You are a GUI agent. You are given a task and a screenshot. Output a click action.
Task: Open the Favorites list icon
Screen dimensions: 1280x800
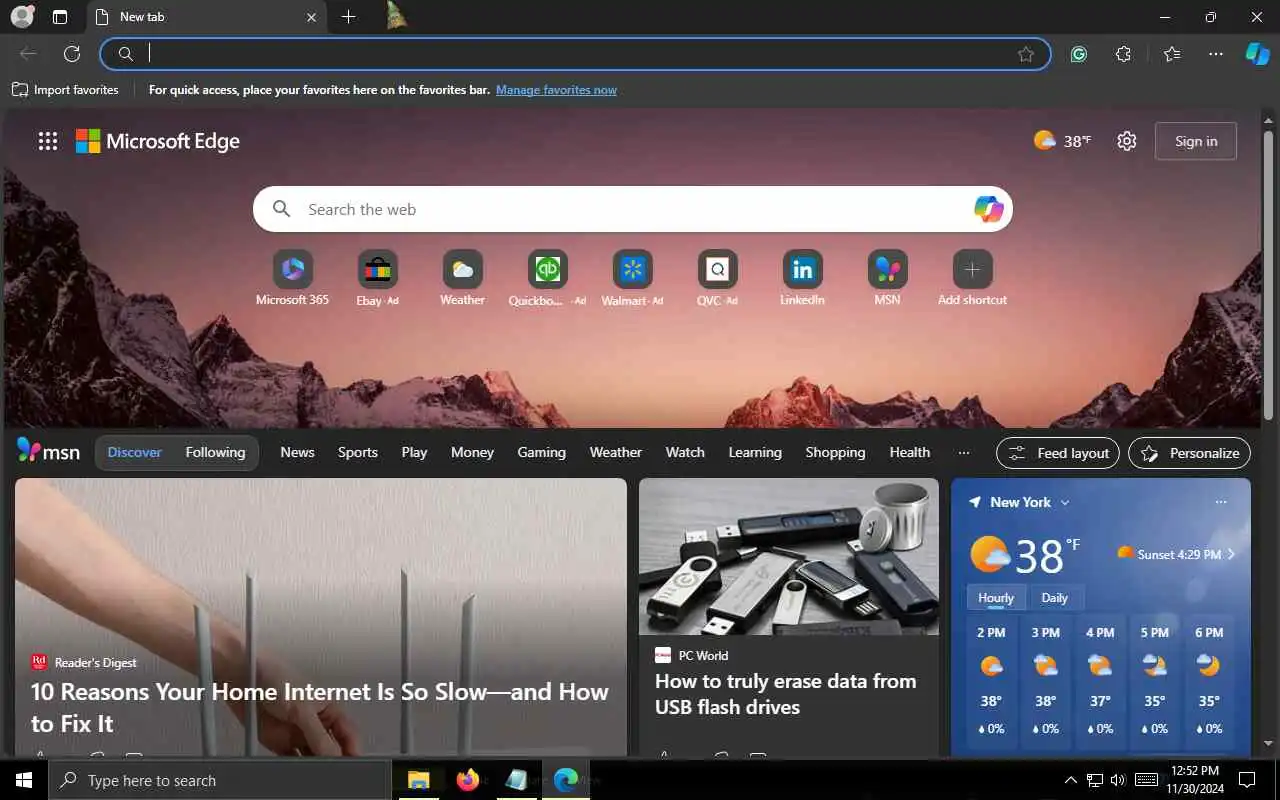point(1172,54)
